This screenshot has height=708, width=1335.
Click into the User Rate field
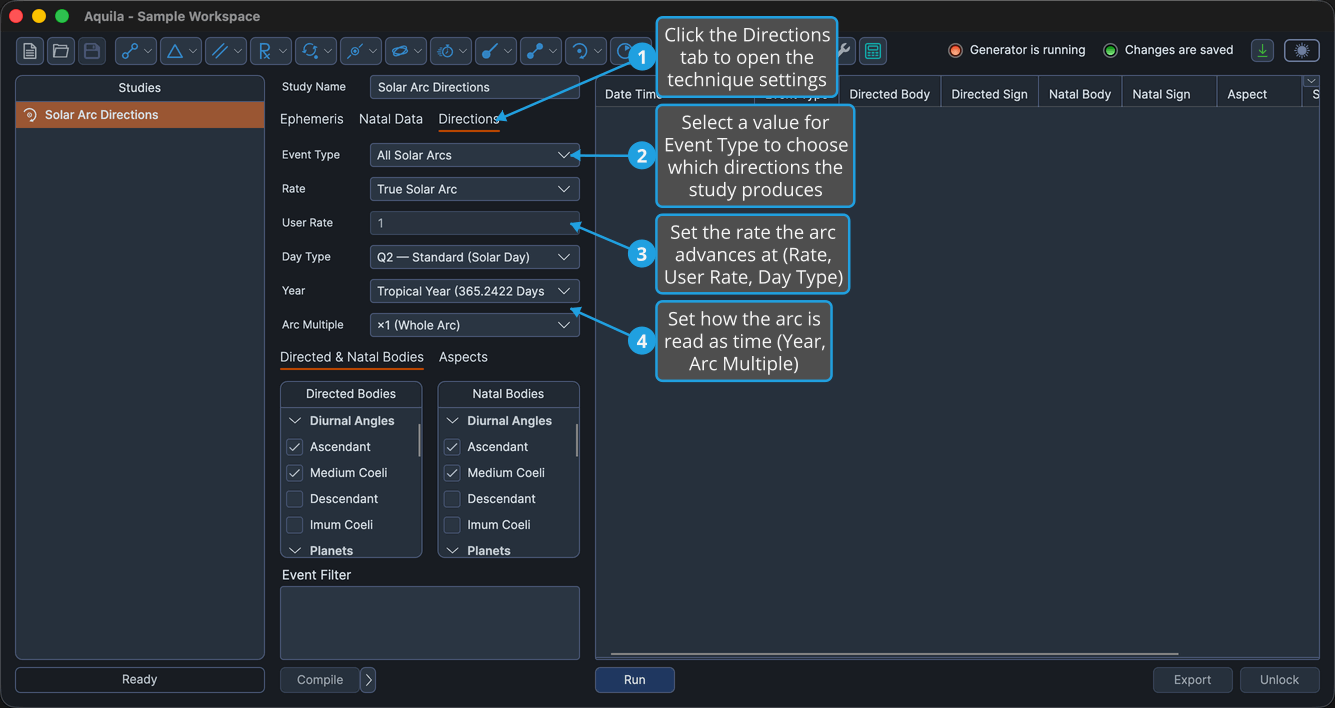tap(474, 223)
